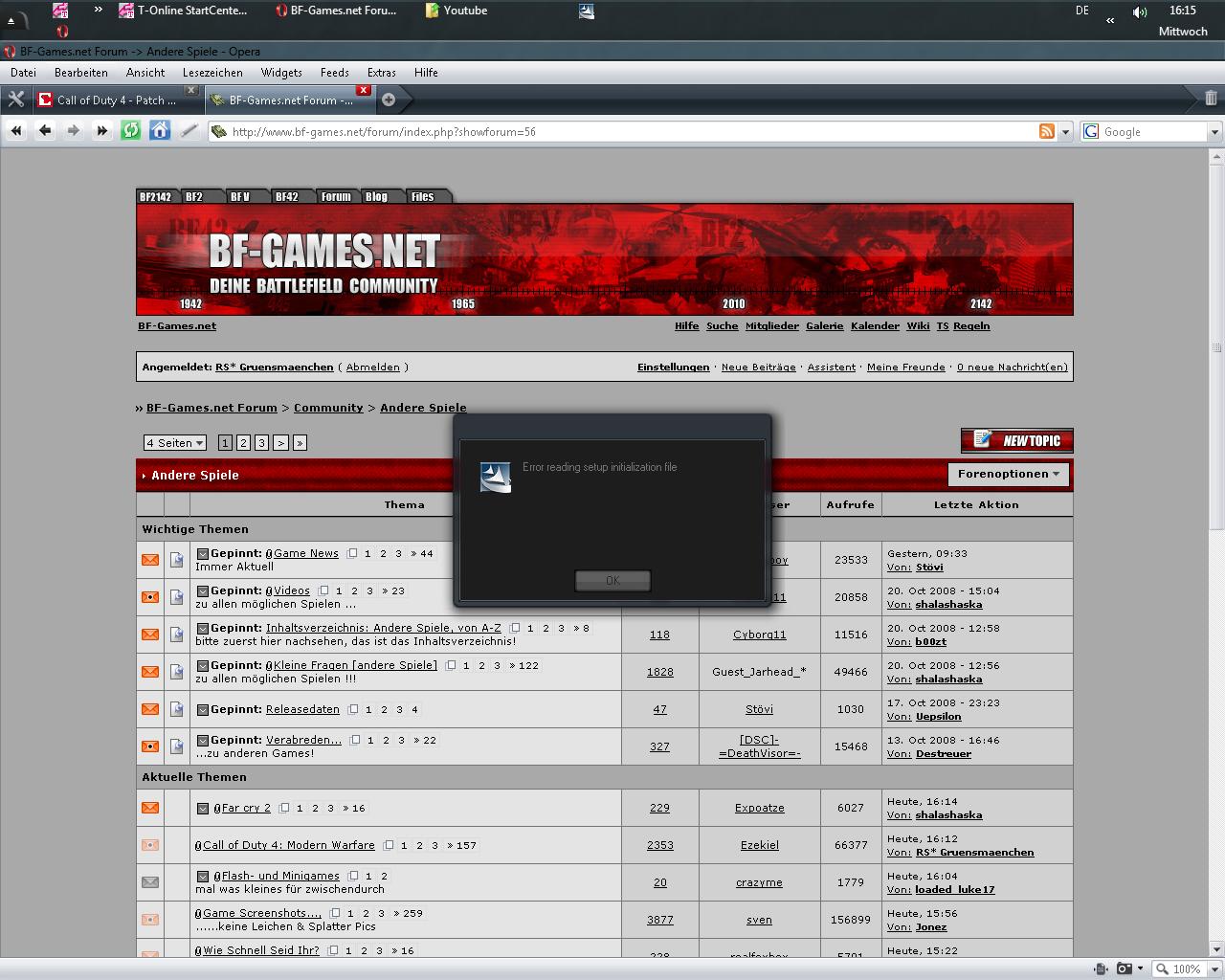Viewport: 1225px width, 980px height.
Task: Open the Extras menu
Action: tap(381, 72)
